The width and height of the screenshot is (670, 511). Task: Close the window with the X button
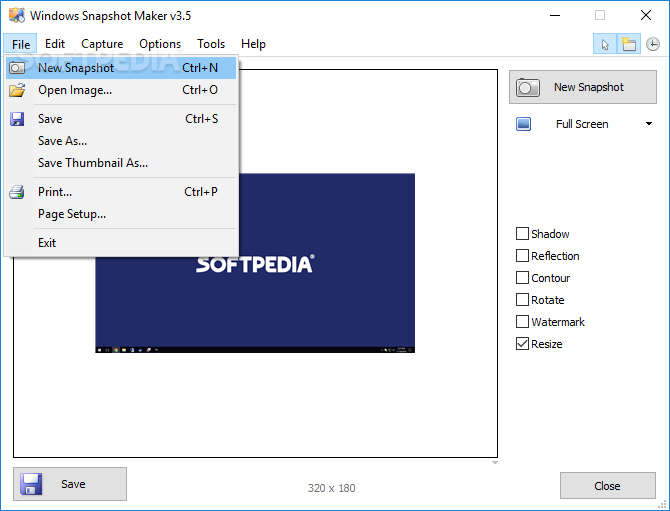(x=646, y=15)
